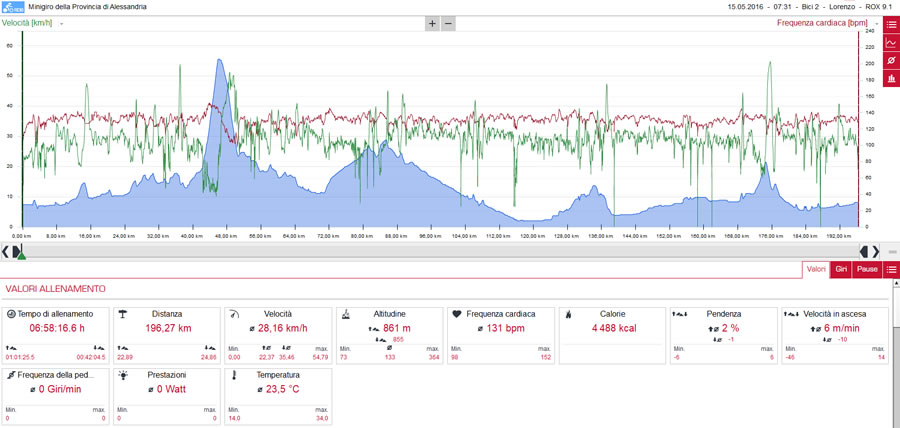Screen dimensions: 900x428
Task: Click the thermometer icon on Temperatura card
Action: (234, 375)
